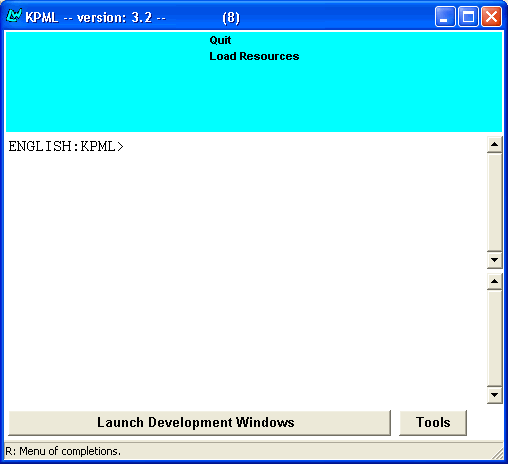Click the Launch Development Windows button
Image resolution: width=508 pixels, height=464 pixels.
click(199, 423)
